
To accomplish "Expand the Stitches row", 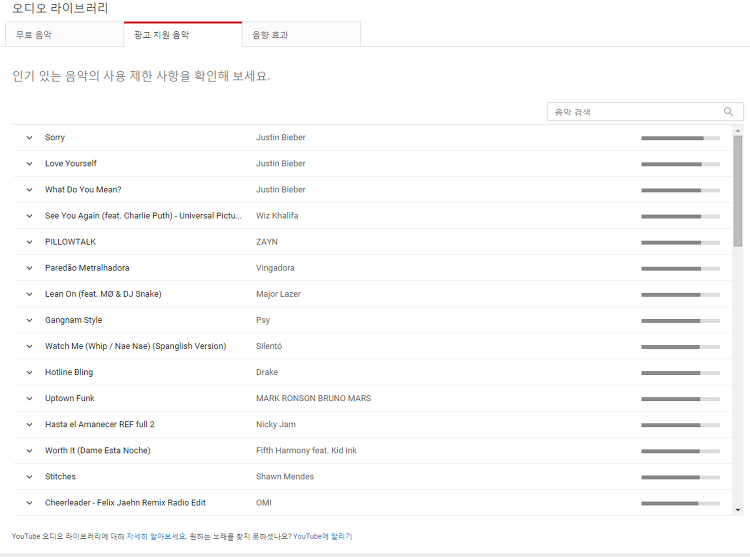I will tap(29, 477).
